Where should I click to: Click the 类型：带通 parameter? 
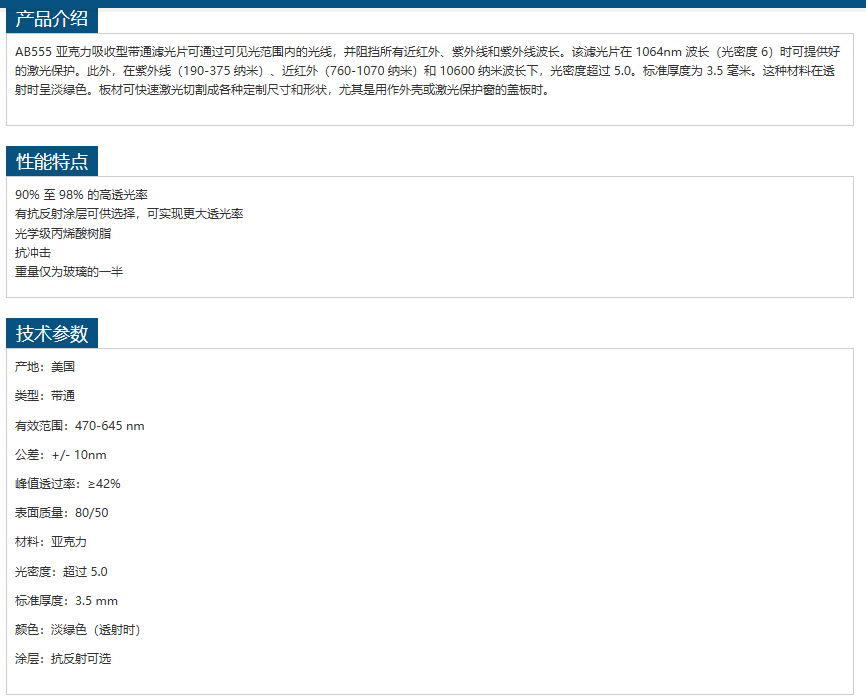45,396
